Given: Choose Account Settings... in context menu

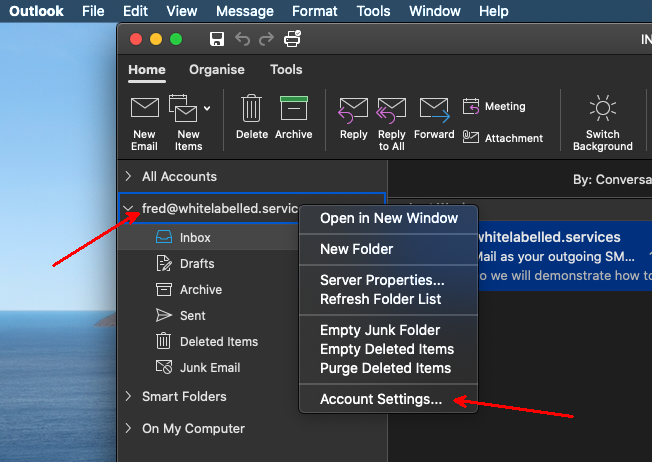Looking at the screenshot, I should (x=388, y=399).
